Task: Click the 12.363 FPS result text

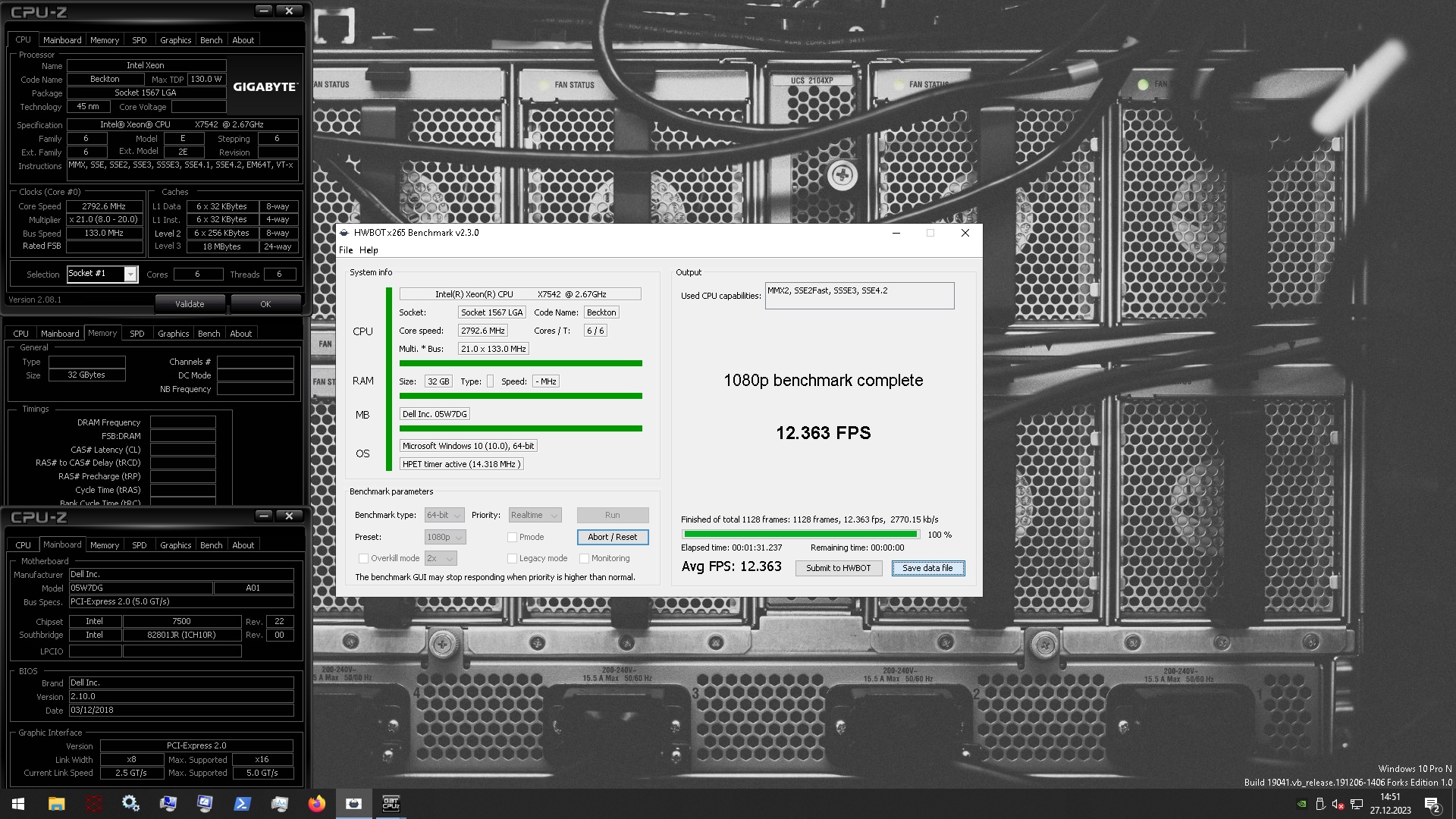Action: pyautogui.click(x=823, y=433)
